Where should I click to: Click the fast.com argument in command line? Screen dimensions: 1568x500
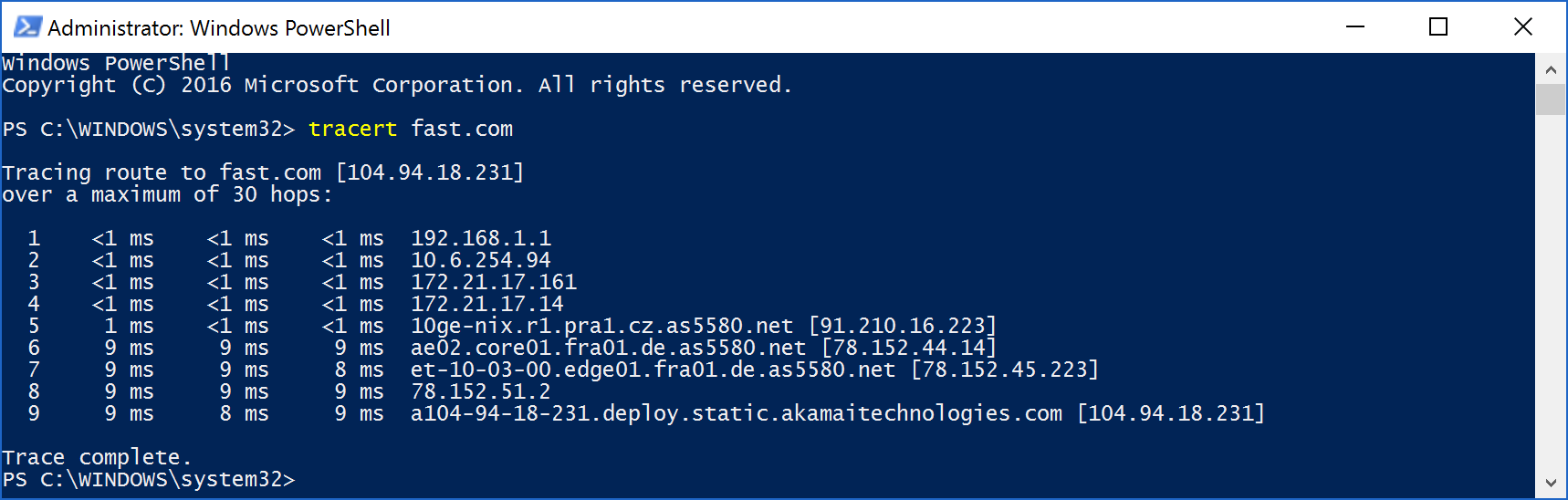462,129
